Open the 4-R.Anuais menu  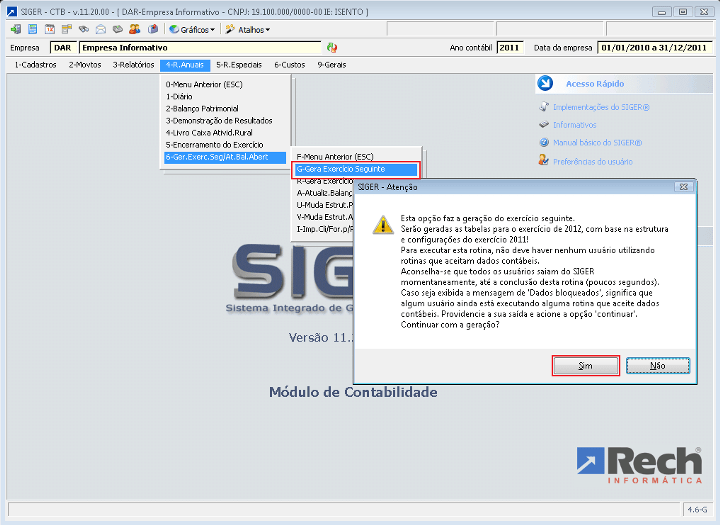(x=185, y=65)
